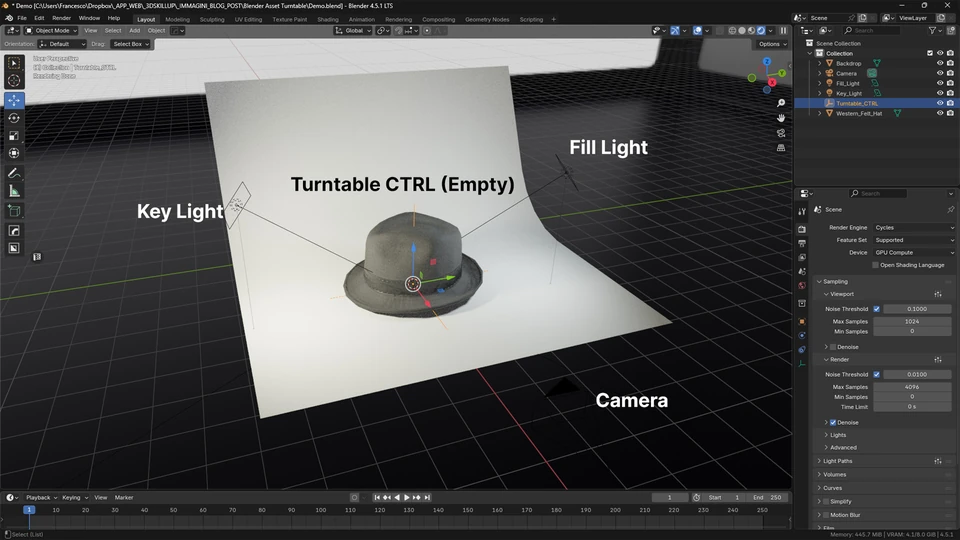Open the Playback popover
960x540 pixels.
tap(41, 498)
